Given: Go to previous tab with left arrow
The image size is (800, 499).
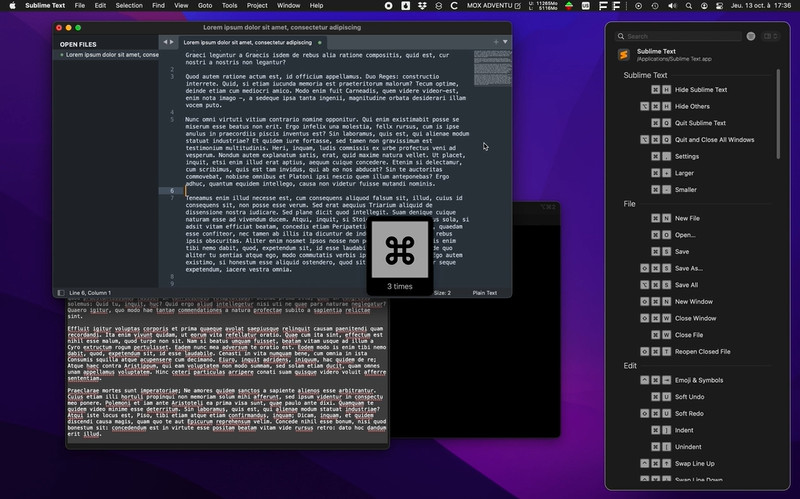Looking at the screenshot, I should [x=165, y=42].
